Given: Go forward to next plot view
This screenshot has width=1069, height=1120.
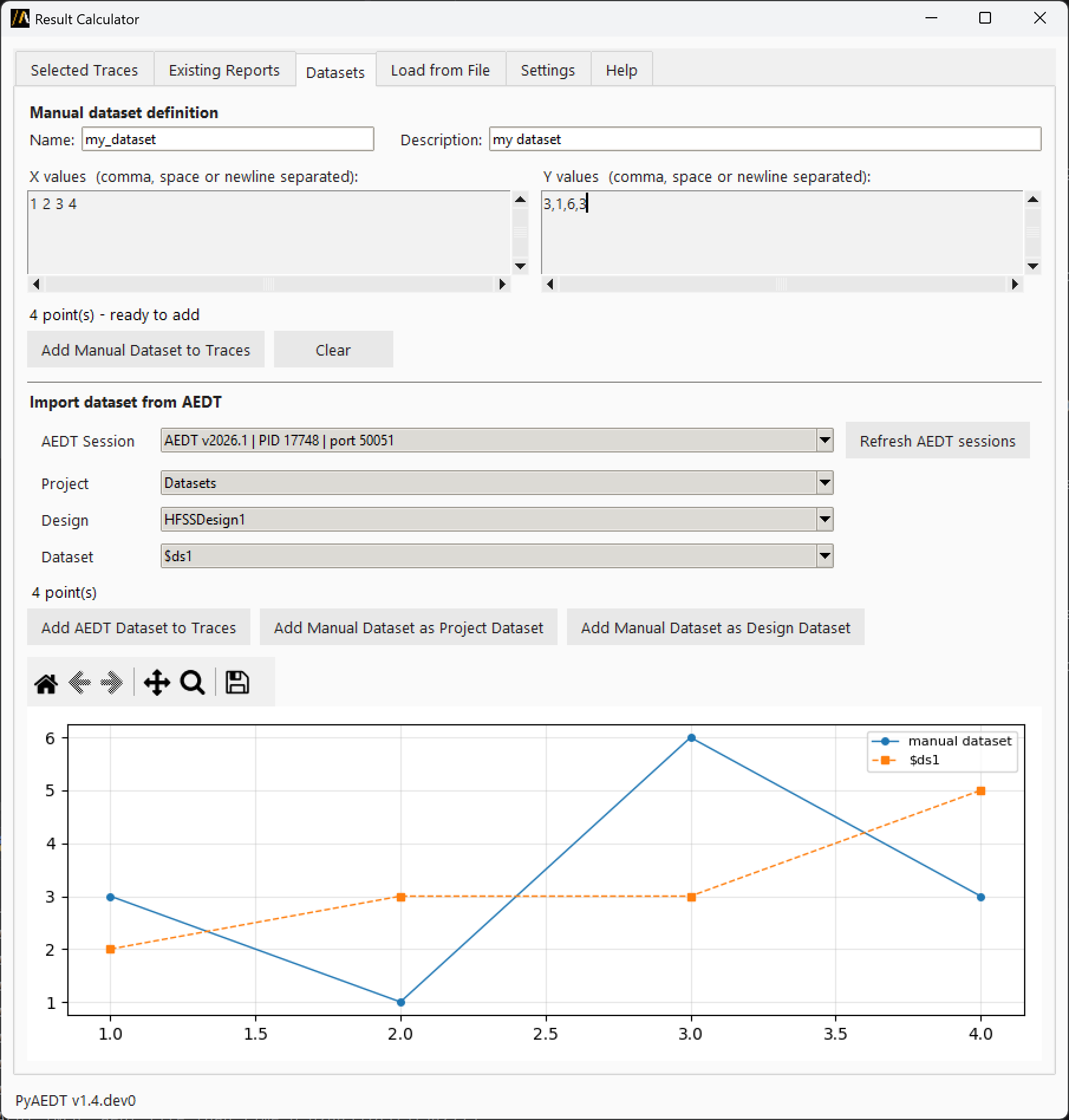Looking at the screenshot, I should point(112,683).
